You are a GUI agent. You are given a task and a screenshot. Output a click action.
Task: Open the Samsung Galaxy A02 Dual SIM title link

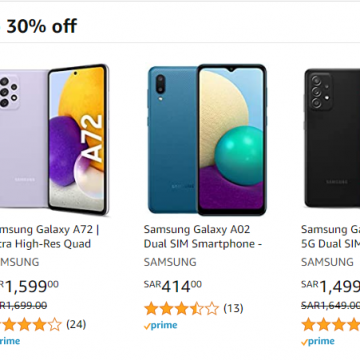[x=203, y=237]
